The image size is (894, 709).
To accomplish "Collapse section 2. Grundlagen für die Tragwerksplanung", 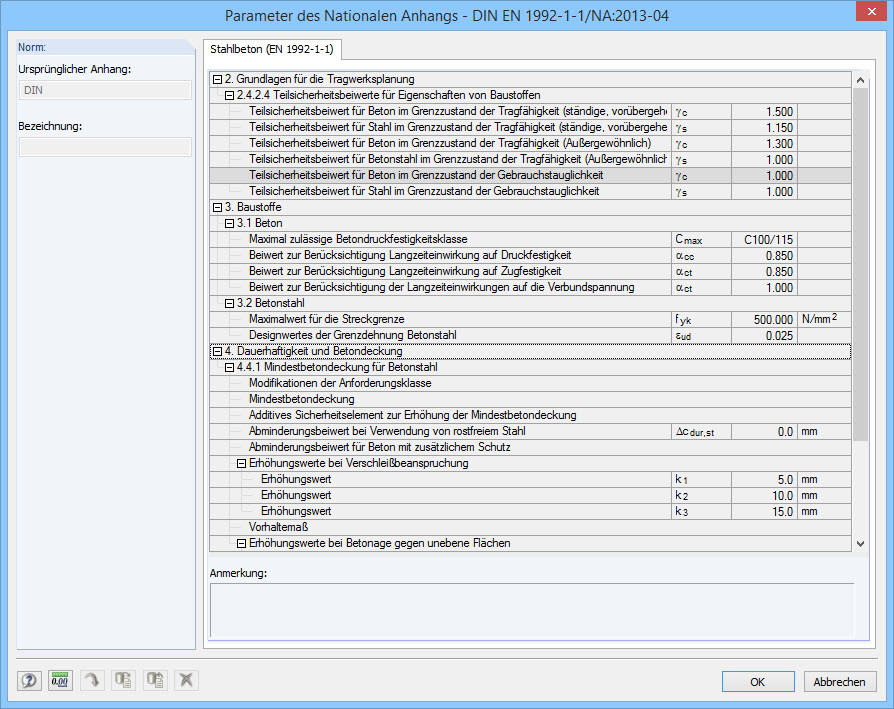I will tap(215, 79).
